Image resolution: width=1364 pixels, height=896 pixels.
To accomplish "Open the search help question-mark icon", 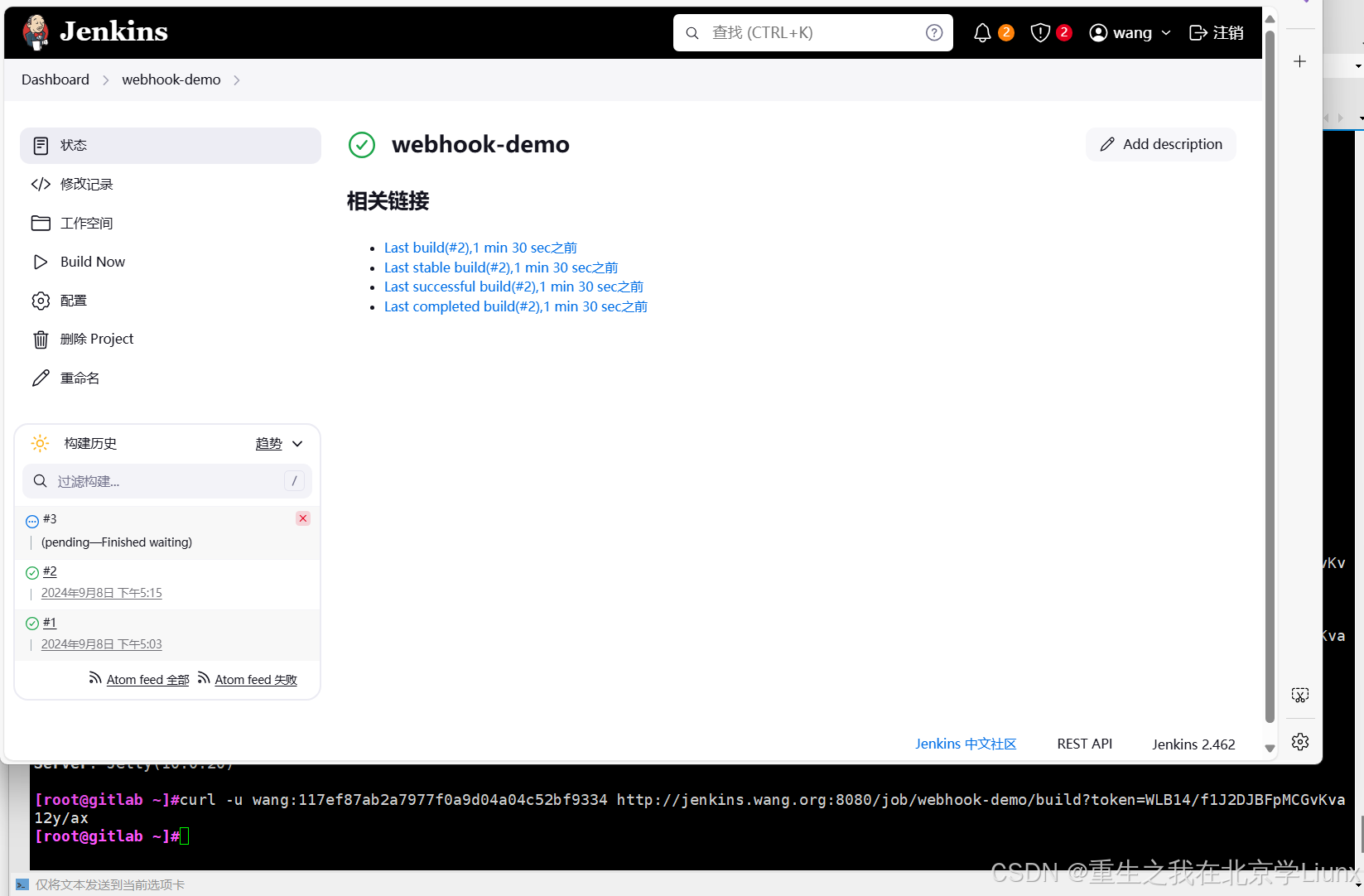I will [x=934, y=32].
